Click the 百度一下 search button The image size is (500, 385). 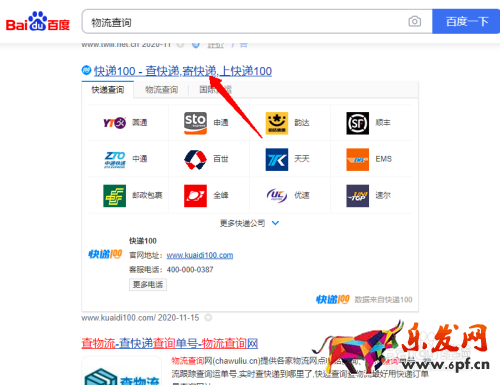(x=466, y=22)
